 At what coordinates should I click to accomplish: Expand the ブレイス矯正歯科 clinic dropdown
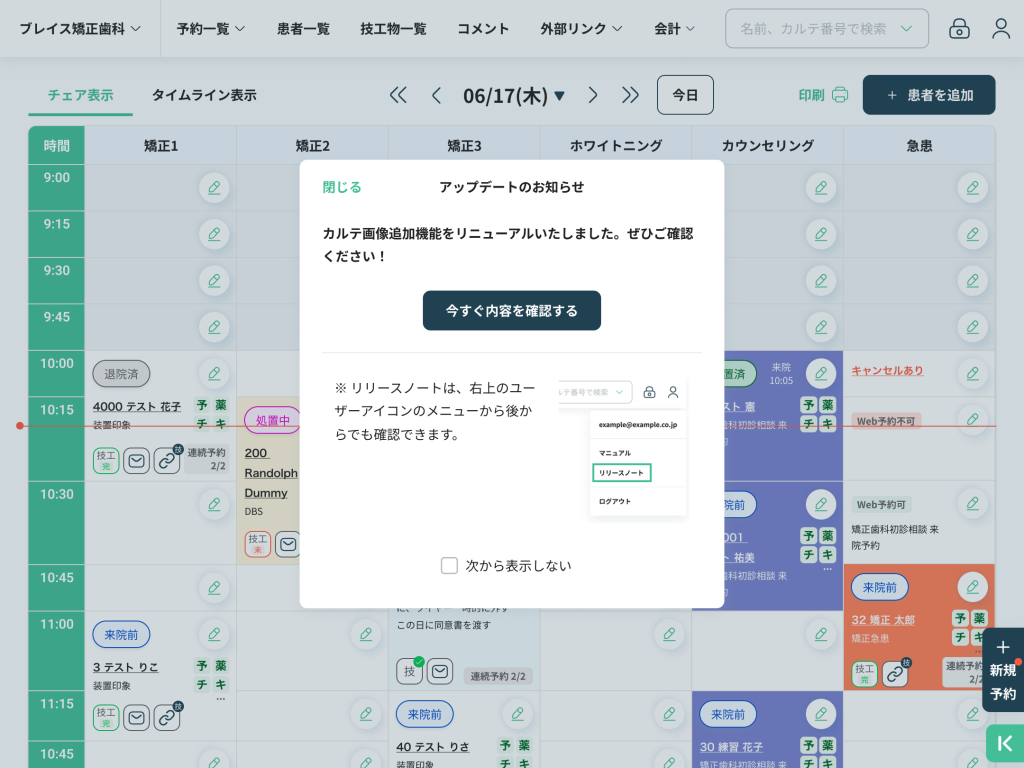click(80, 29)
